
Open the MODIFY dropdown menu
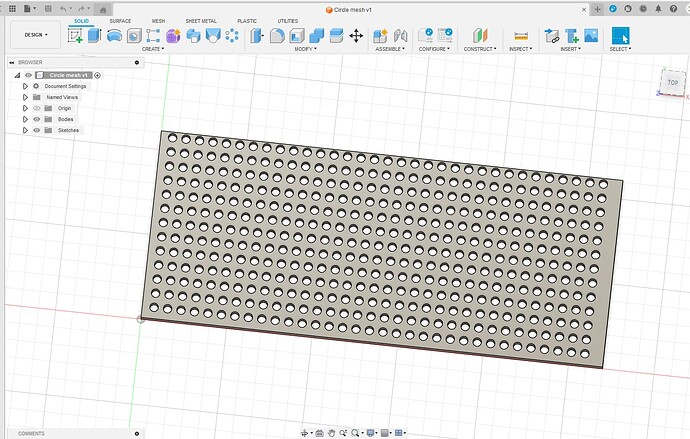pos(305,49)
